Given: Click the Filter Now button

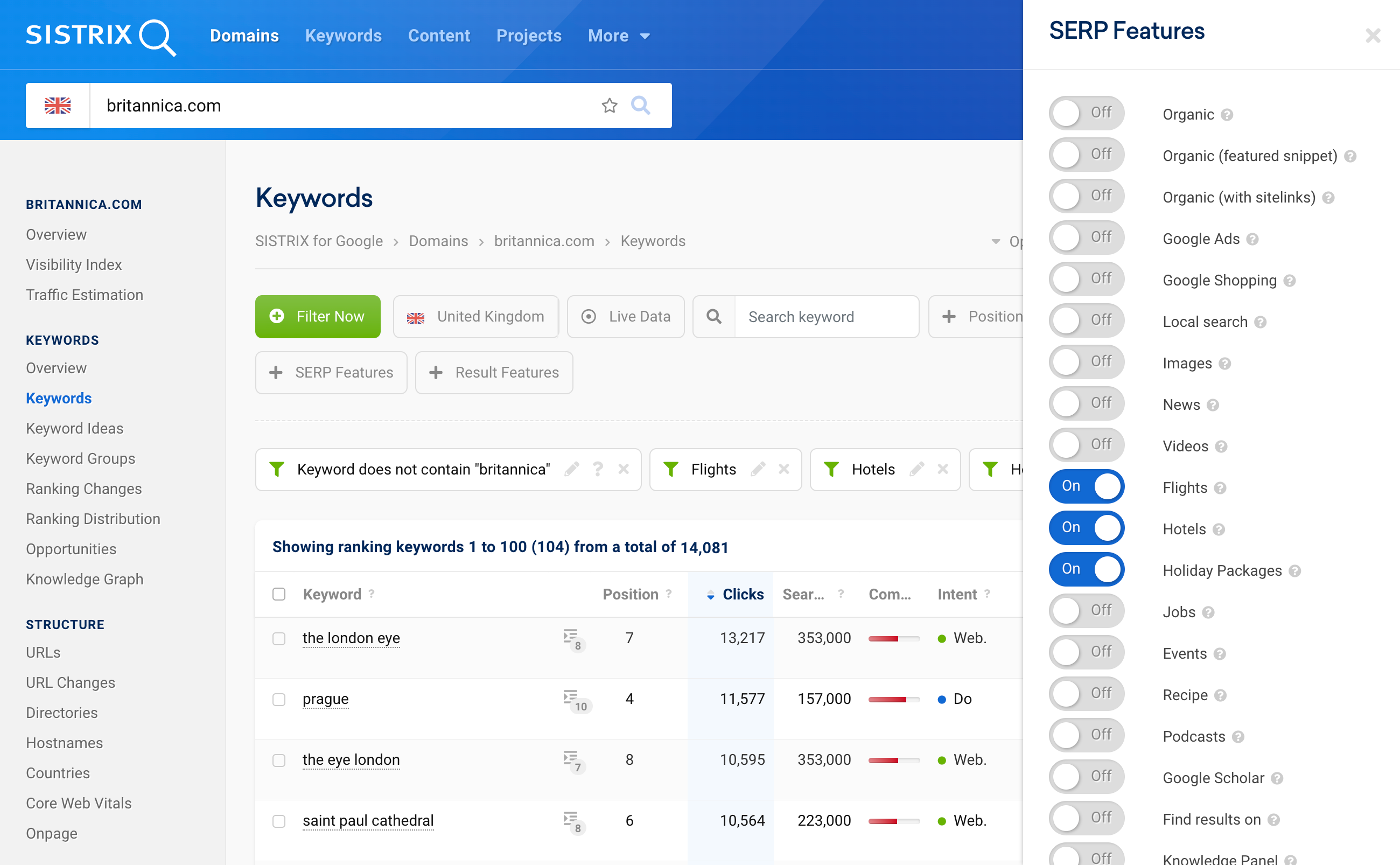Looking at the screenshot, I should coord(317,316).
